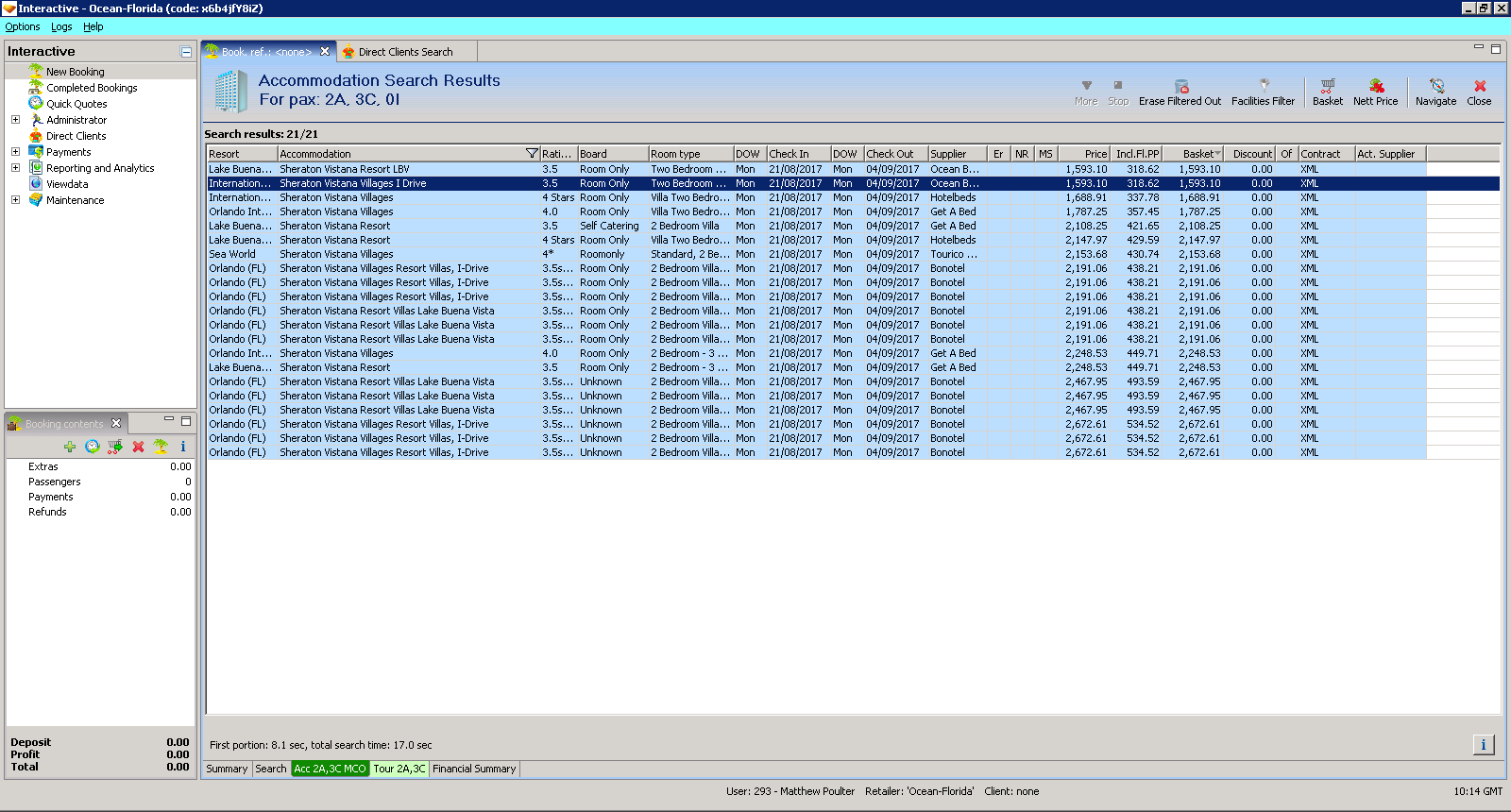1511x812 pixels.
Task: Select the Acc 2A,3C MCO tab
Action: (331, 769)
